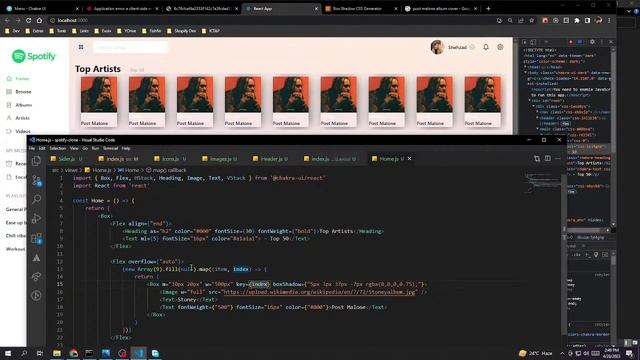Open VS Code Selection menu

(58, 148)
